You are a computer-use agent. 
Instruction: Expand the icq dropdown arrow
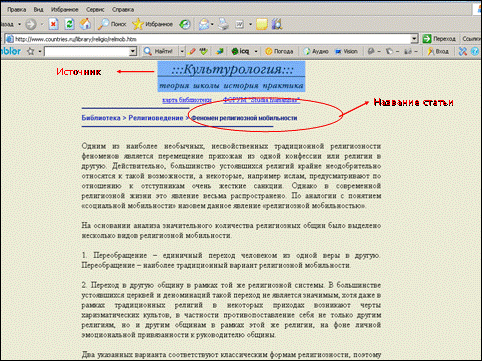(x=256, y=51)
